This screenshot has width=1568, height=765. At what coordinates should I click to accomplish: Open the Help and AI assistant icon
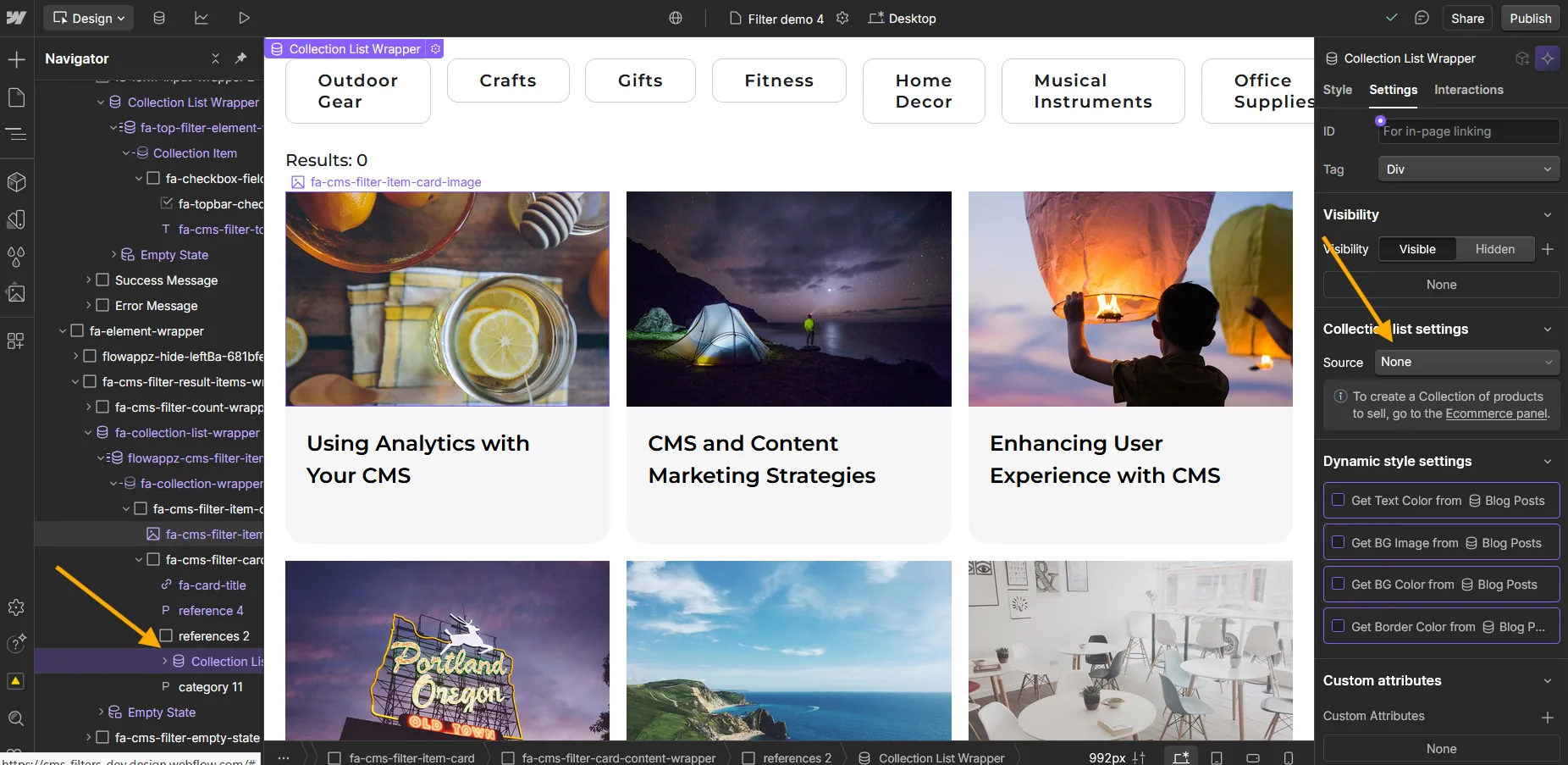tap(16, 644)
